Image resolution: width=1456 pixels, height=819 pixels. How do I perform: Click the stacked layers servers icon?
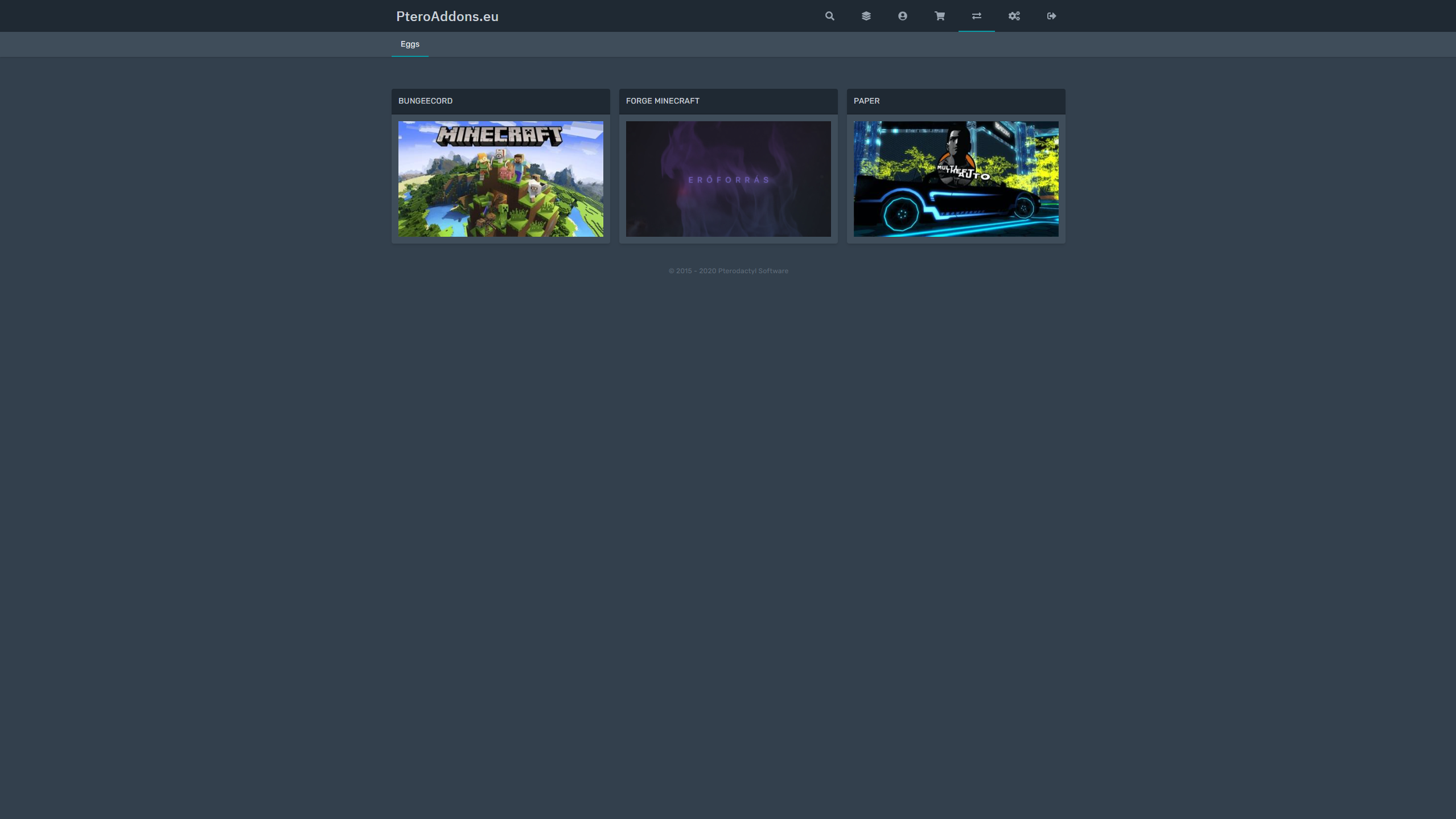pyautogui.click(x=866, y=16)
